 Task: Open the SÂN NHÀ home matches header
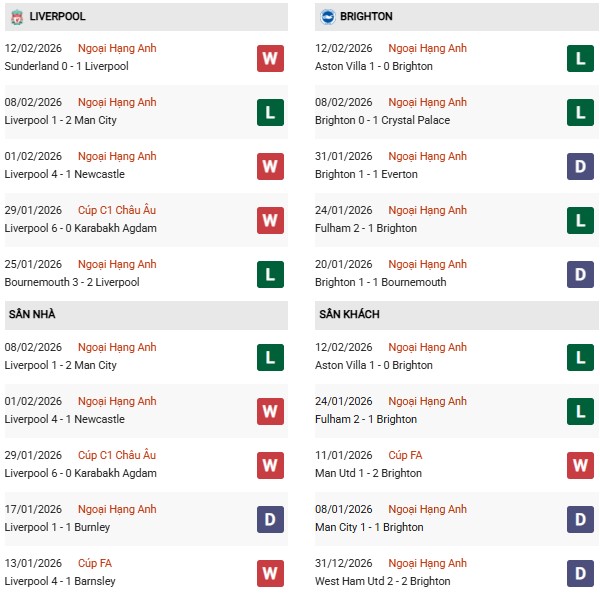click(x=32, y=314)
